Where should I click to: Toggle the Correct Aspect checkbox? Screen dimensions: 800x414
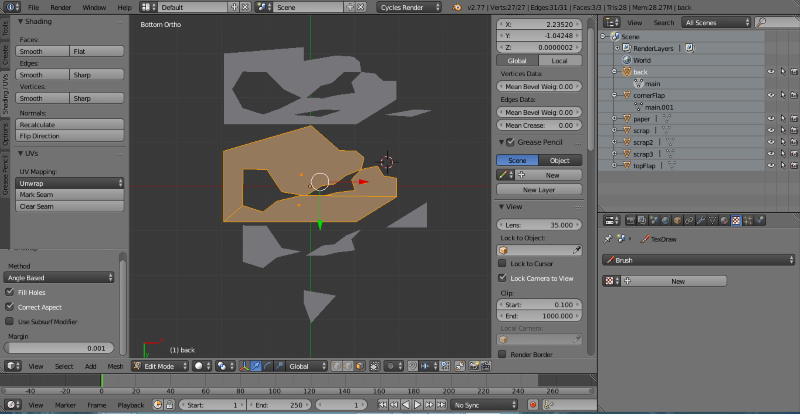tap(9, 307)
